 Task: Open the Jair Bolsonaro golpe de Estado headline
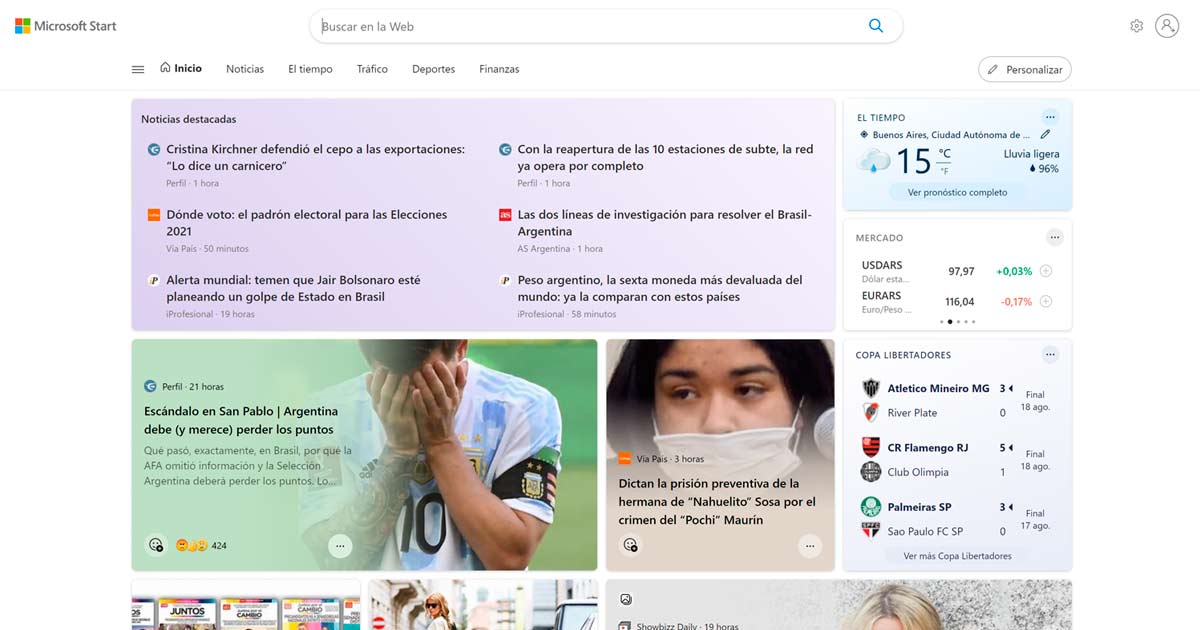[293, 288]
